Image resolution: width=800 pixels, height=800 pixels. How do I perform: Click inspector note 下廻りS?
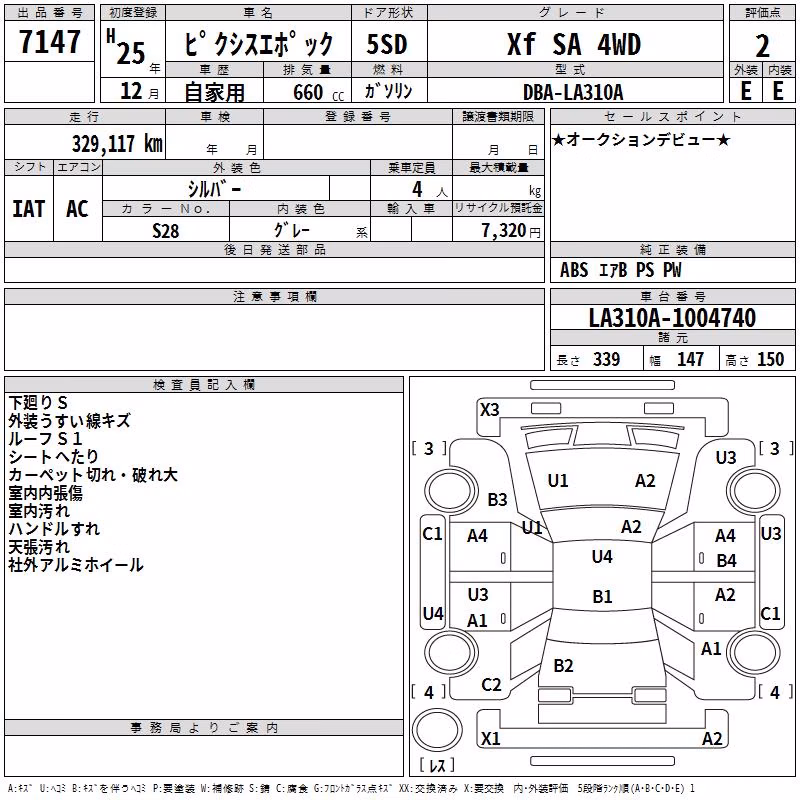point(38,403)
